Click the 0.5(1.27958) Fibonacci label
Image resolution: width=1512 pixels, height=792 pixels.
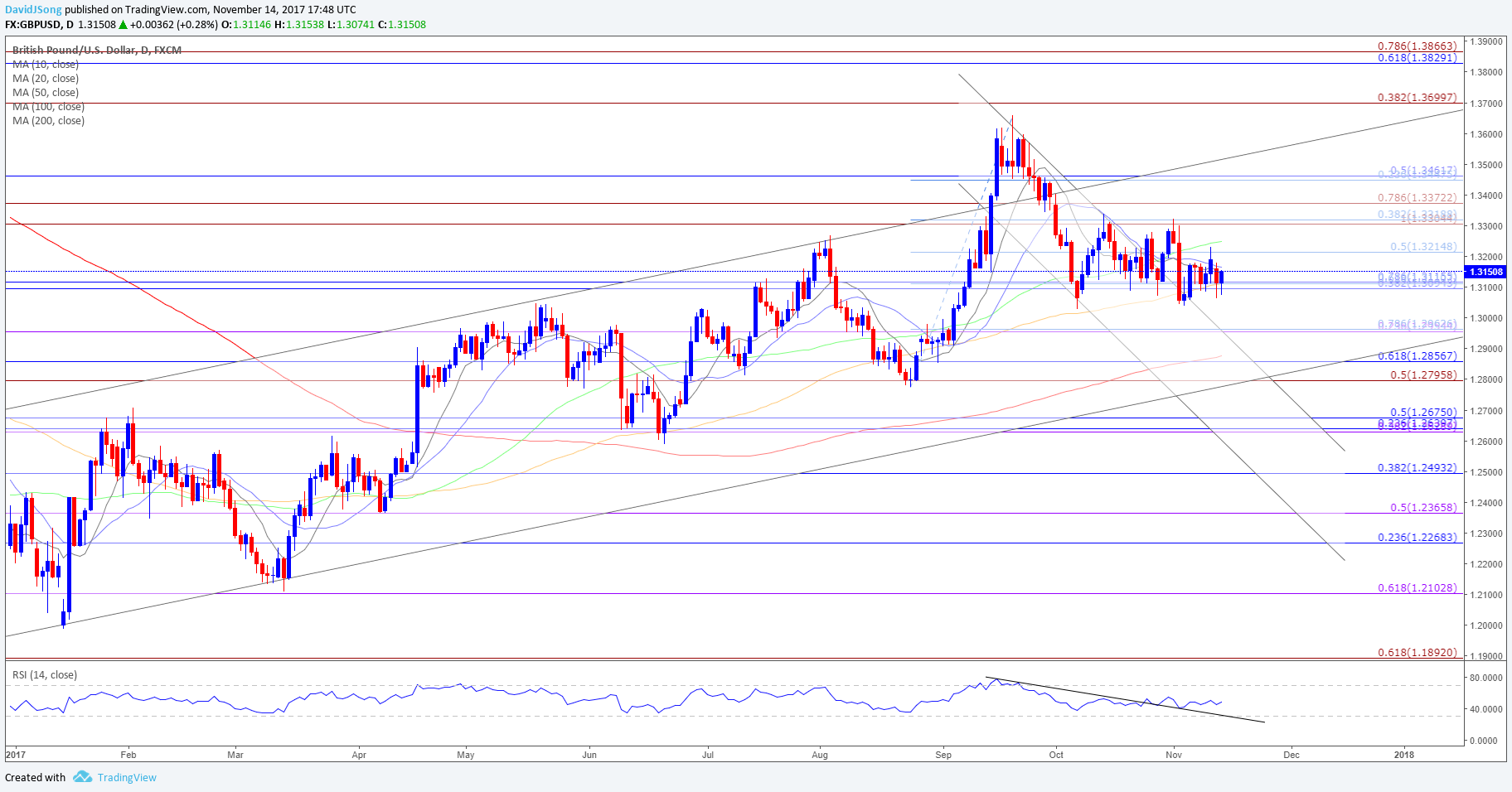pyautogui.click(x=1423, y=374)
